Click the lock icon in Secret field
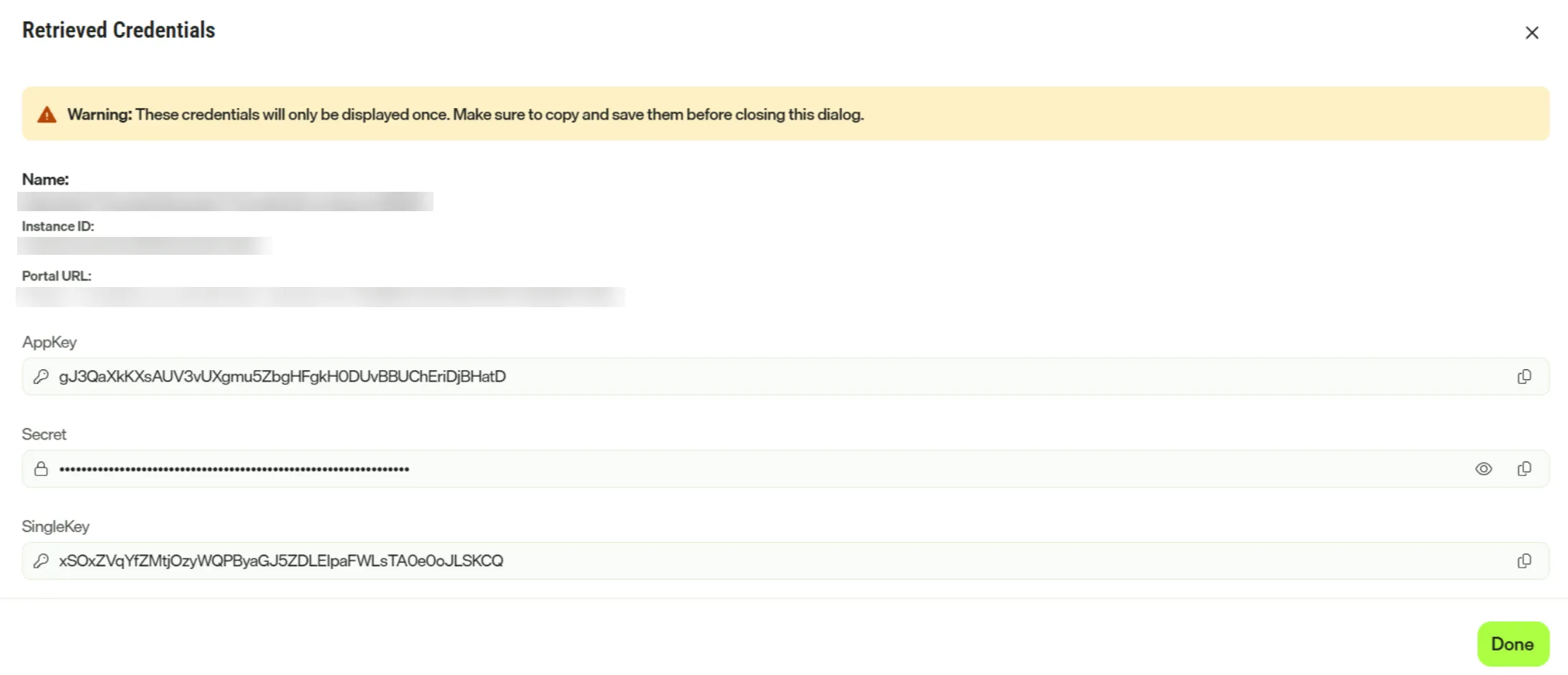The width and height of the screenshot is (1568, 675). (42, 469)
